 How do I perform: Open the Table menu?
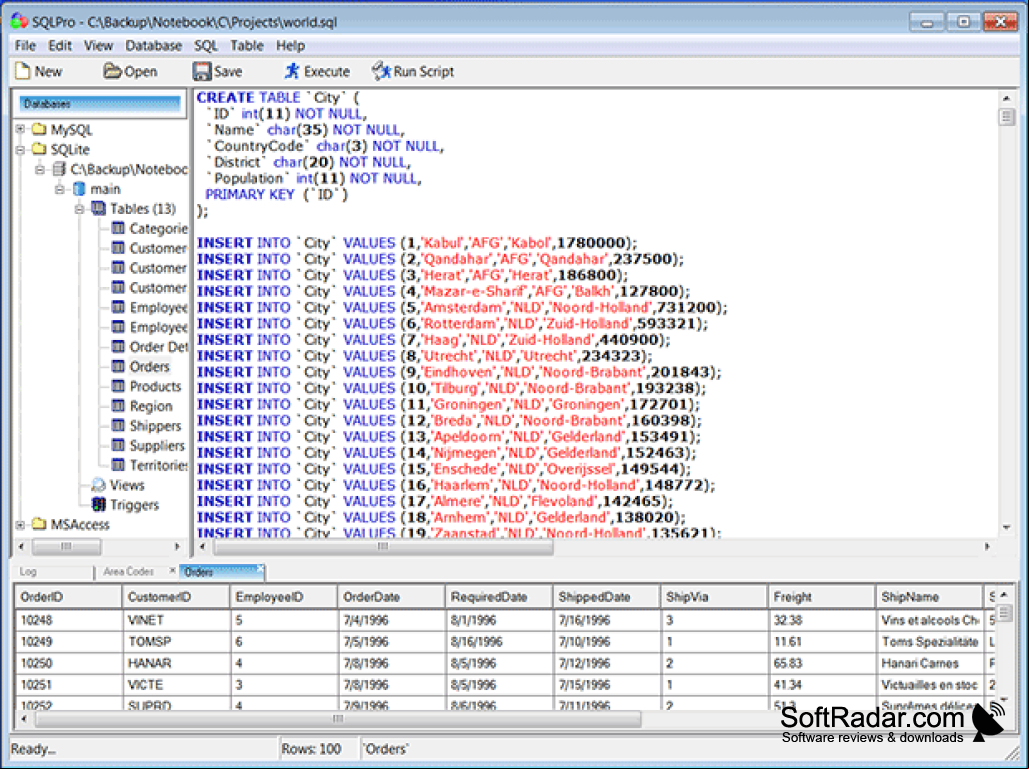[247, 45]
